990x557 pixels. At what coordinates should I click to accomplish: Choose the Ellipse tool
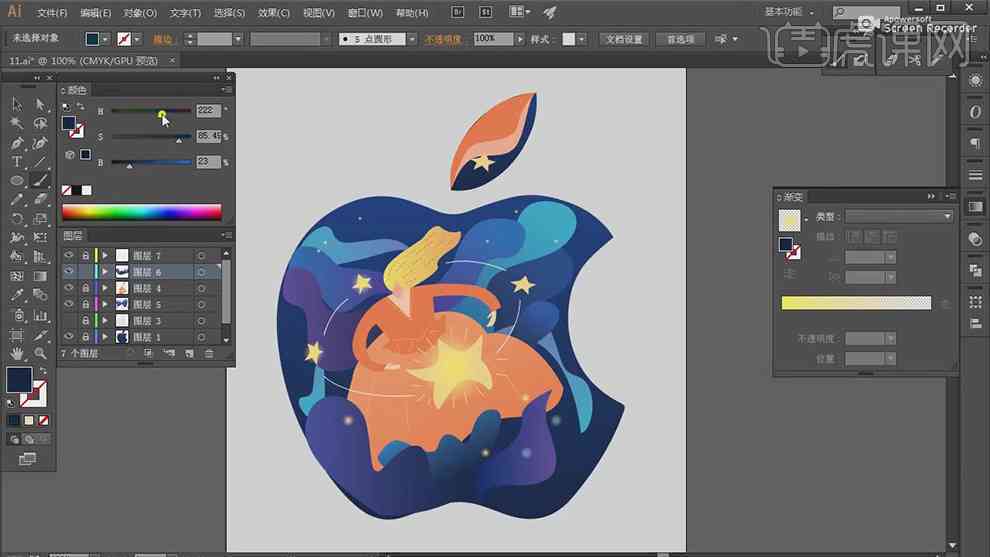pos(17,181)
